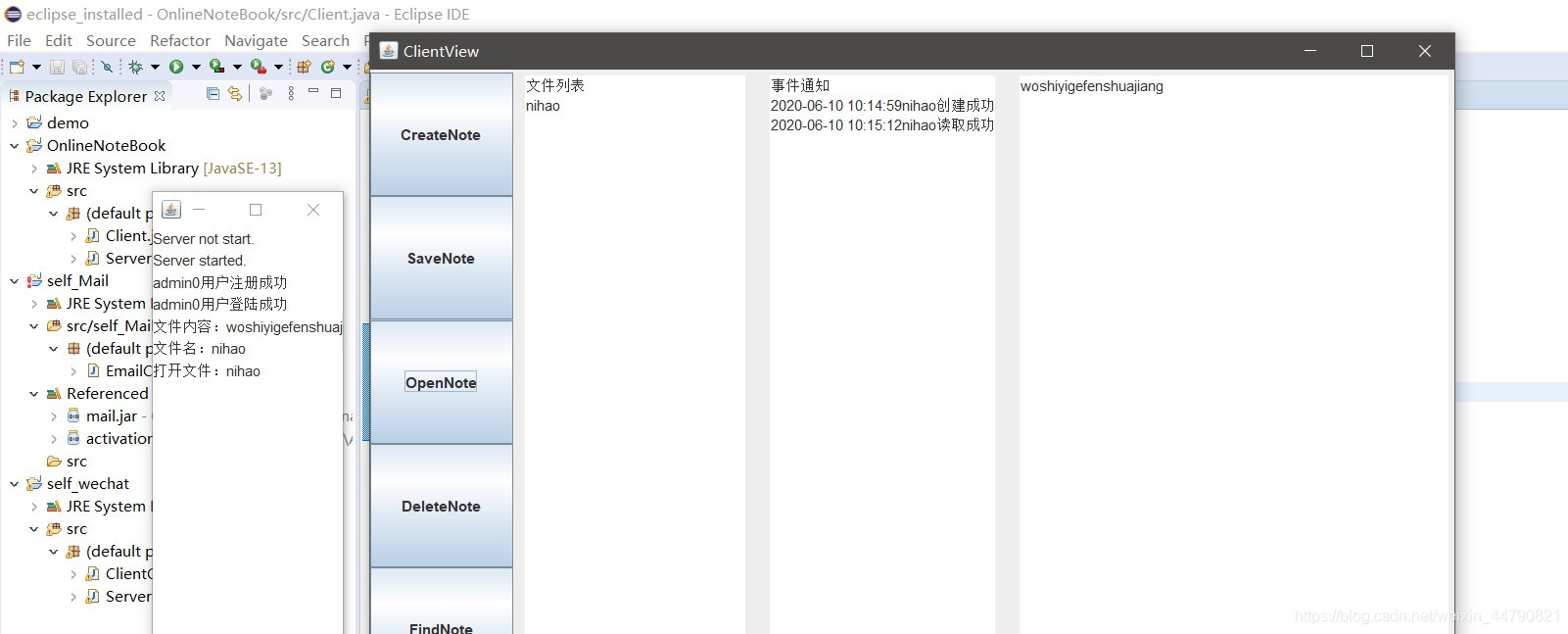Viewport: 1568px width, 634px height.
Task: Collapse the self_Mail project
Action: click(x=15, y=280)
